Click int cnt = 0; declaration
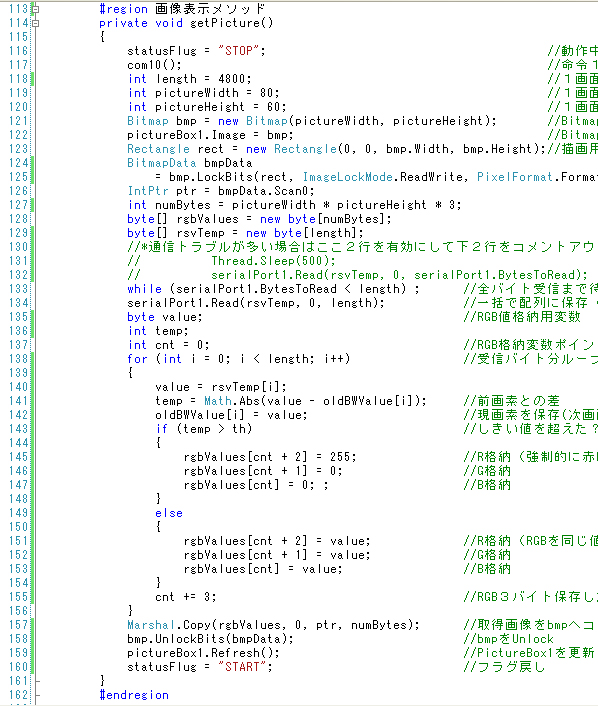Image resolution: width=598 pixels, height=706 pixels. click(x=168, y=344)
